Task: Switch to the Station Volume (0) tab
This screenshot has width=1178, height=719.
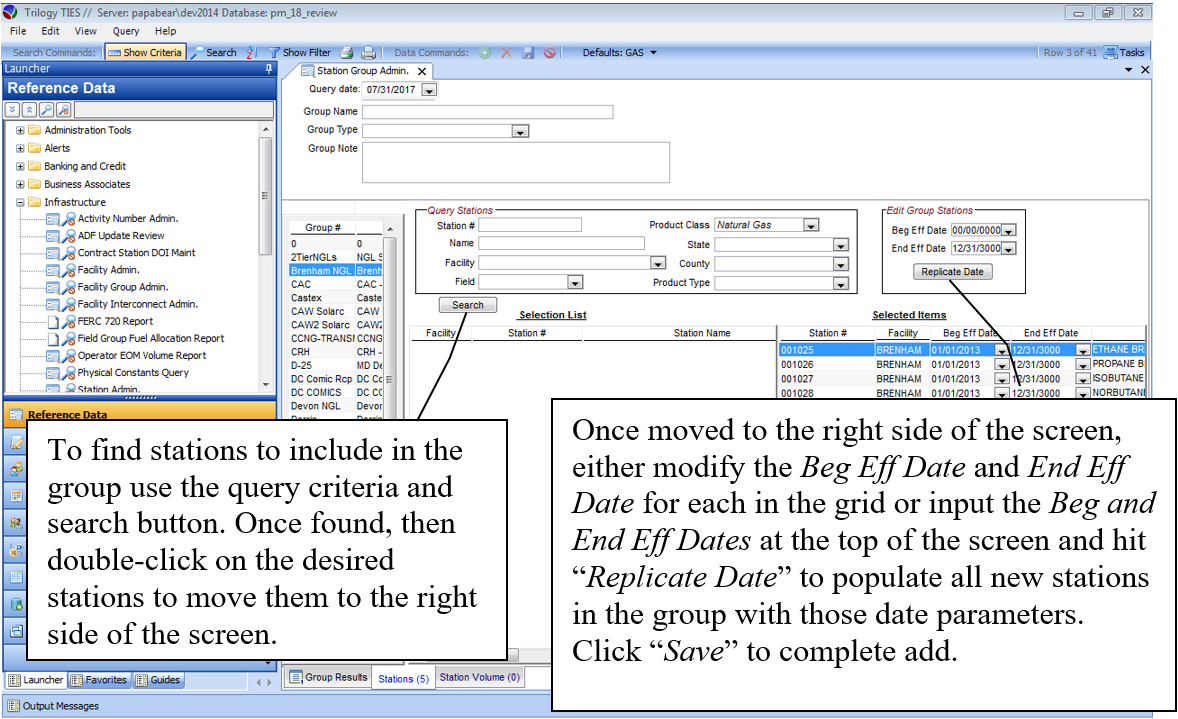Action: pyautogui.click(x=479, y=677)
